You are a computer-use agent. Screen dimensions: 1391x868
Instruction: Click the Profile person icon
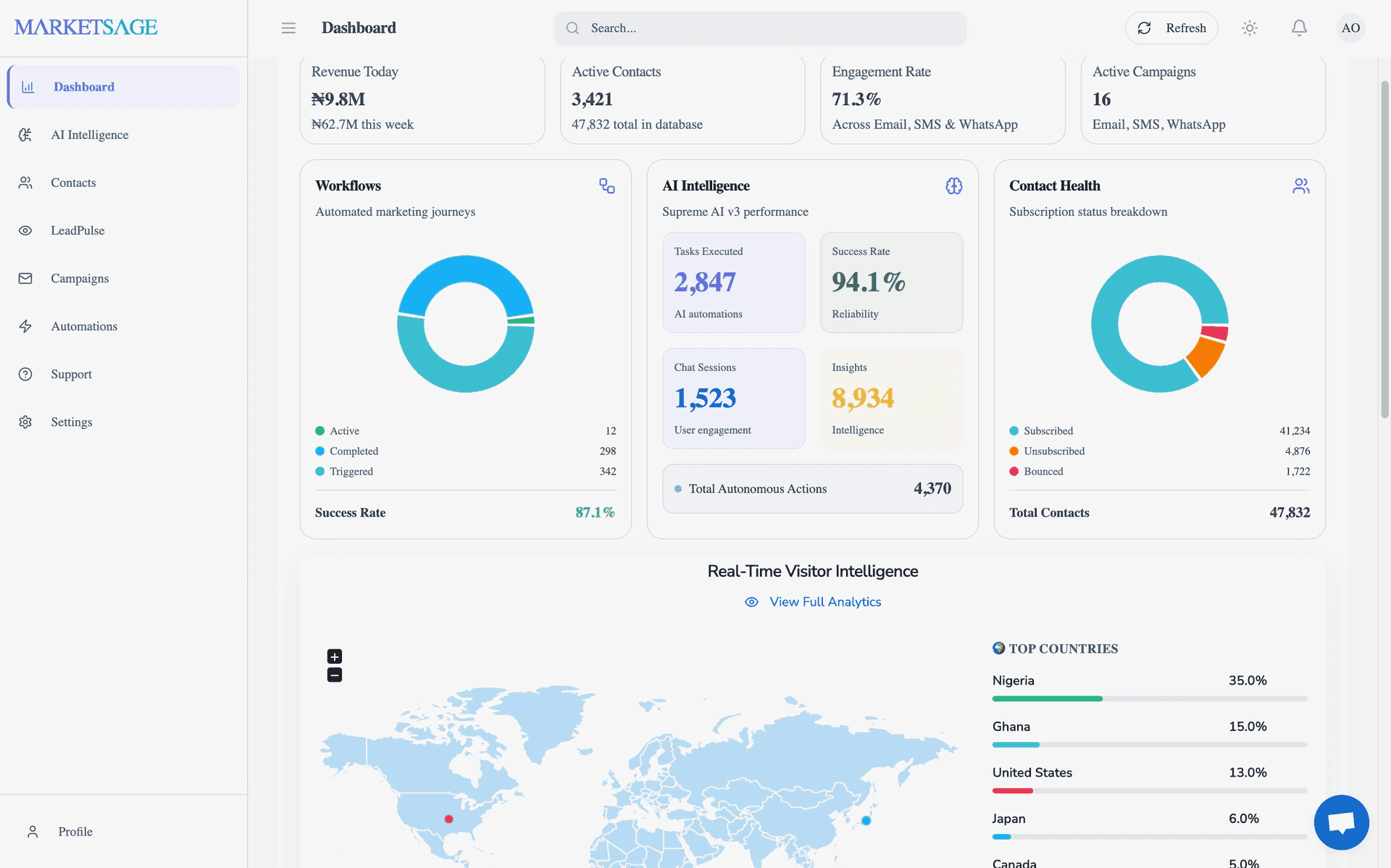(33, 832)
